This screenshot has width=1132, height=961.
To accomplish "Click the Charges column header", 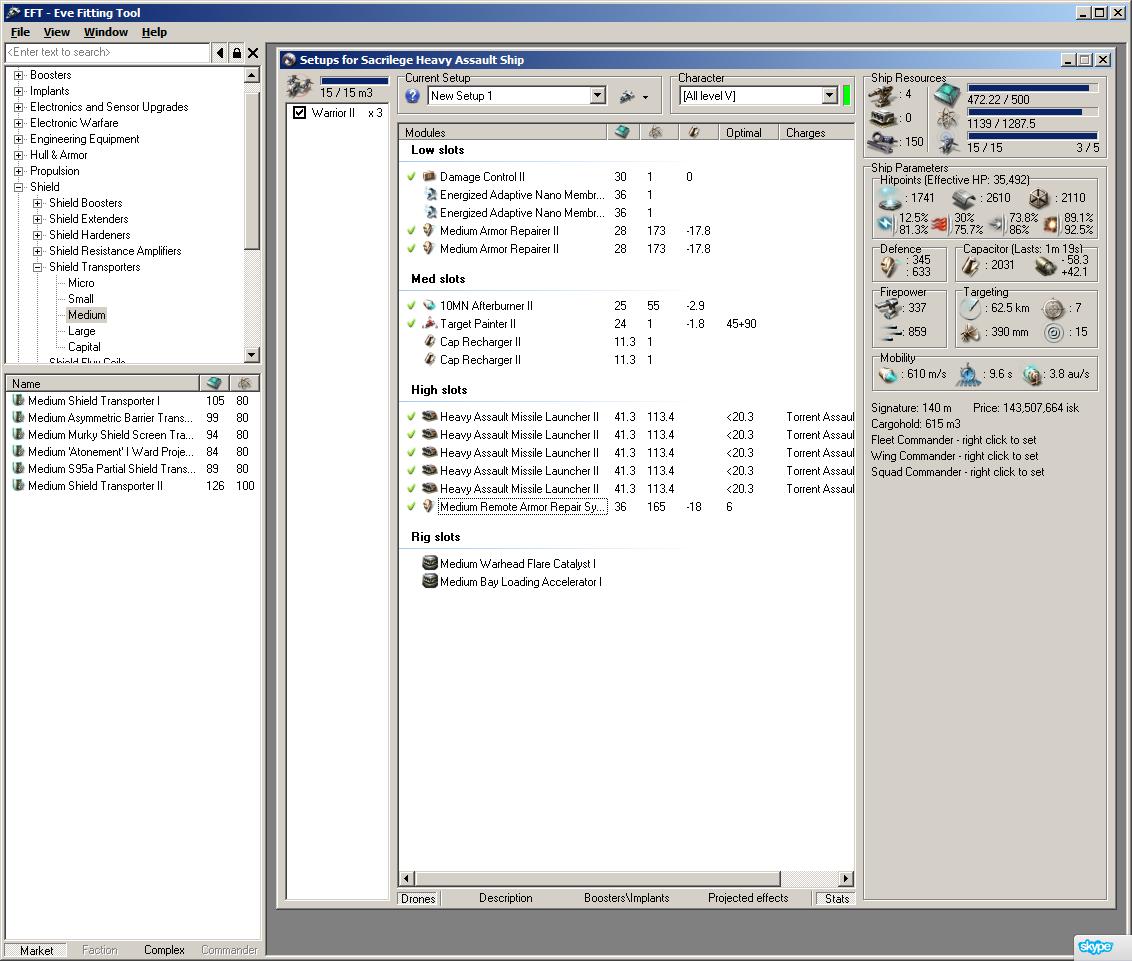I will click(816, 132).
